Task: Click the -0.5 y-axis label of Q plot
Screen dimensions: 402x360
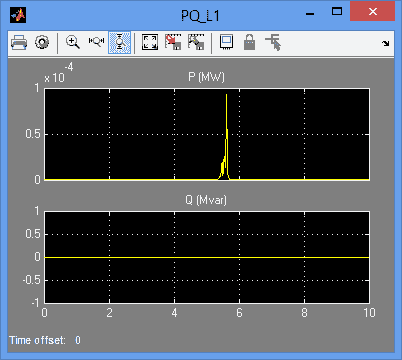Action: pos(32,280)
